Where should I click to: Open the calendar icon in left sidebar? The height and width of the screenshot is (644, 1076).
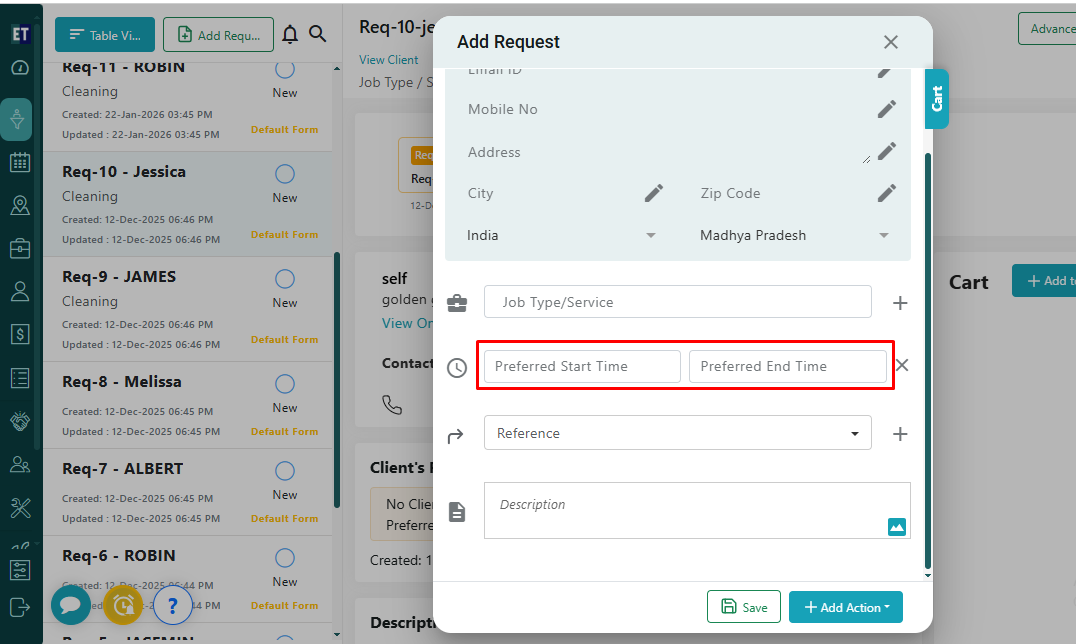(20, 162)
